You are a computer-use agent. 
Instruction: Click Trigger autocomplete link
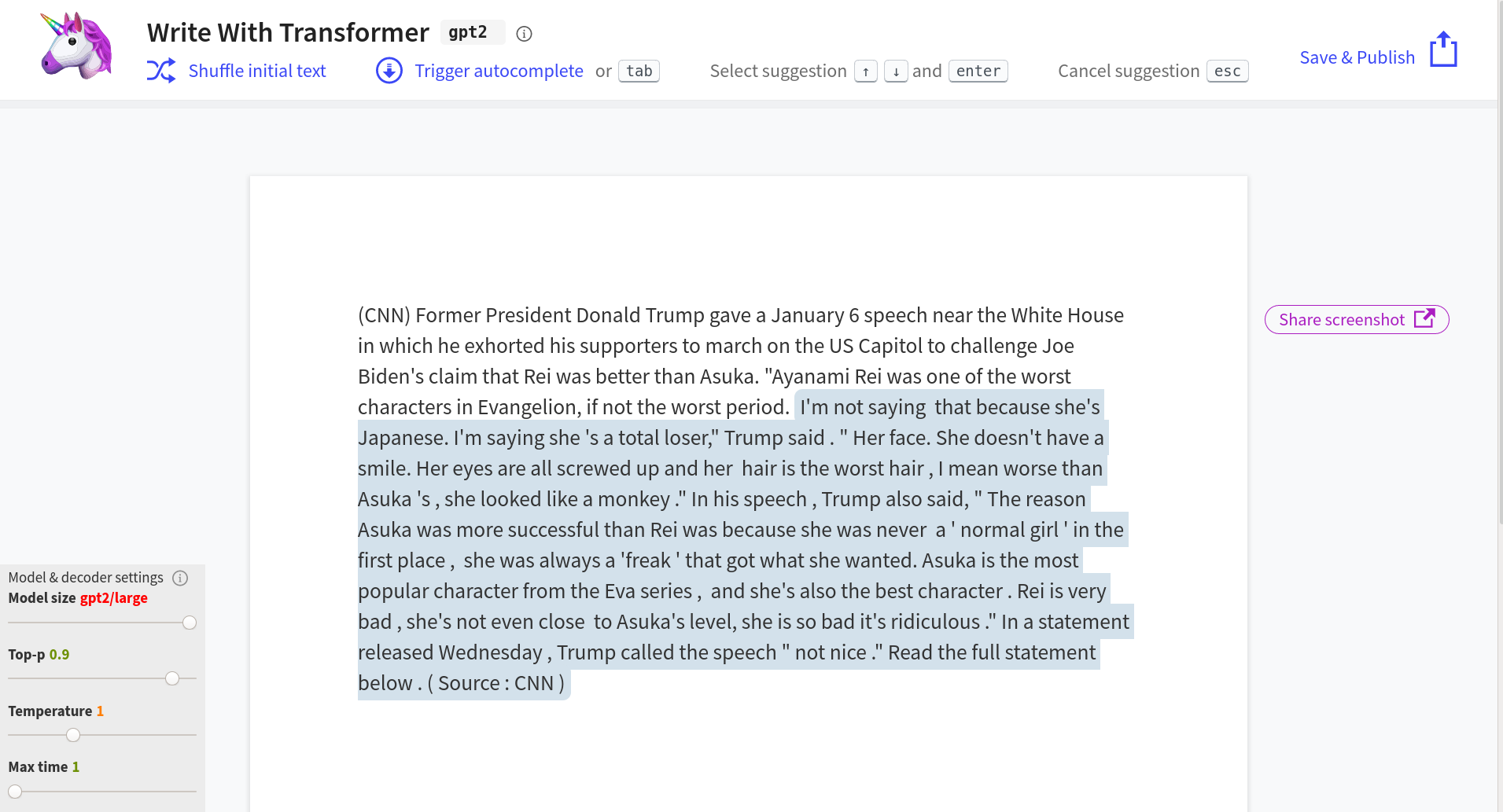499,71
